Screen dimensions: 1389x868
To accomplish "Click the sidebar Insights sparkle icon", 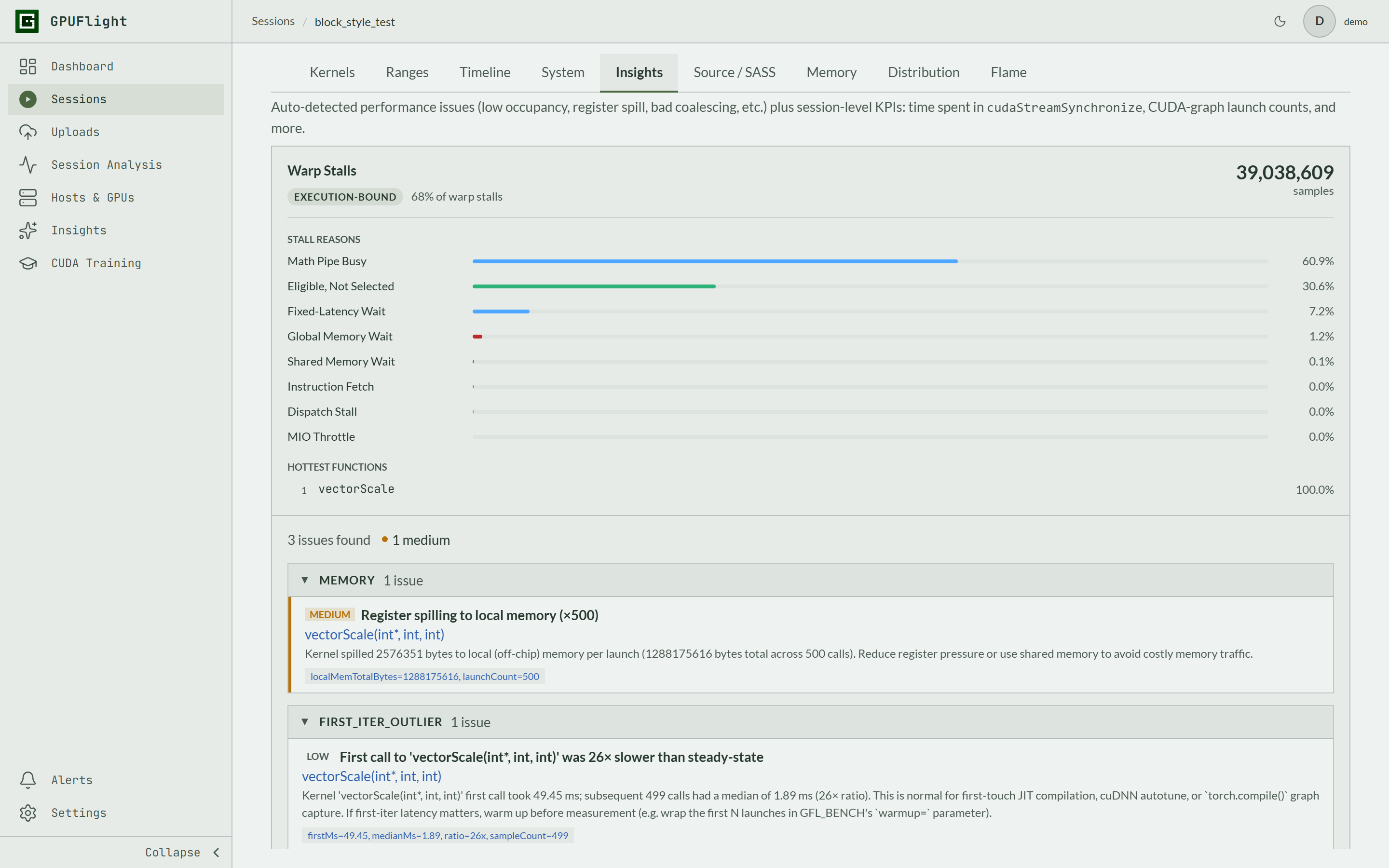I will tap(27, 230).
